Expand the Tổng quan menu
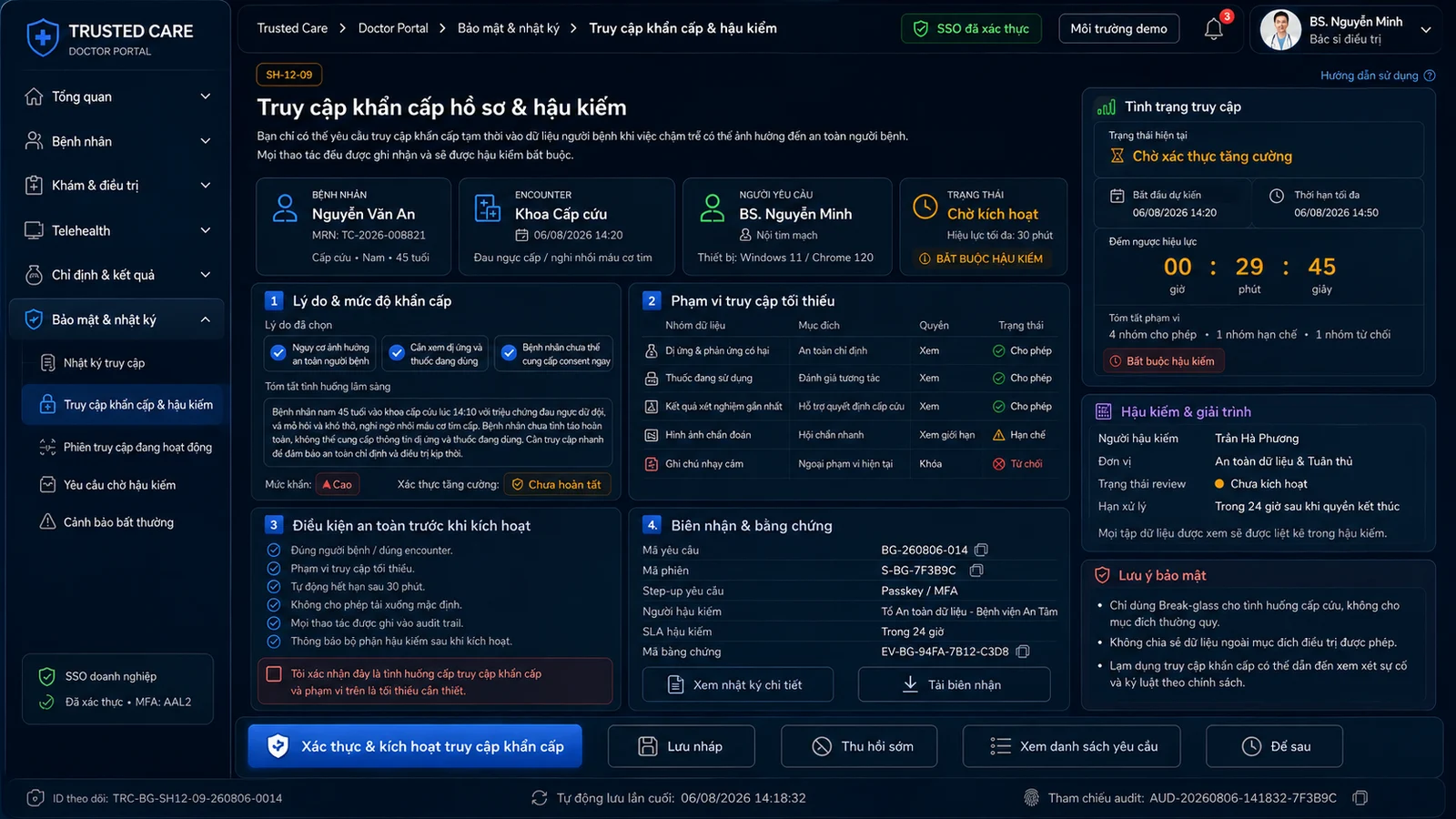Screen dimensions: 1456x819 pyautogui.click(x=116, y=96)
